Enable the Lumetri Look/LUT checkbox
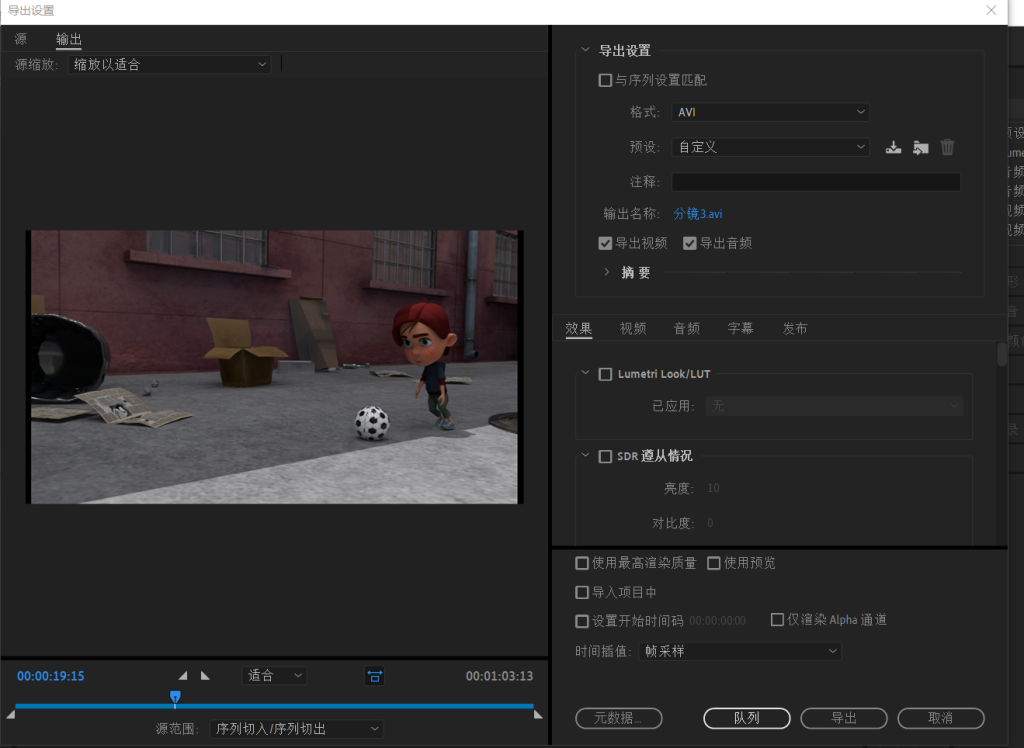Viewport: 1024px width, 748px height. pos(605,374)
